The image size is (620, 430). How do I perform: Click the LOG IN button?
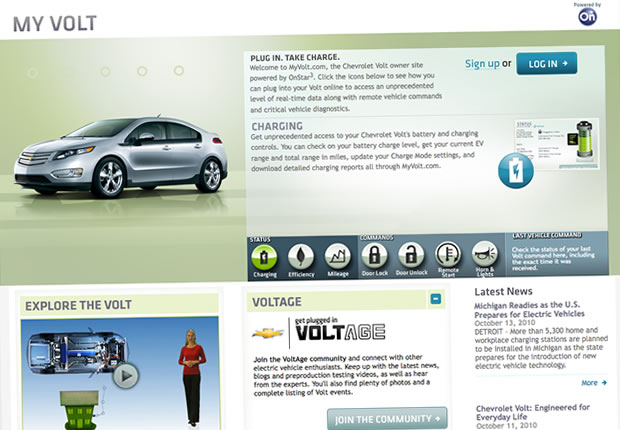546,63
